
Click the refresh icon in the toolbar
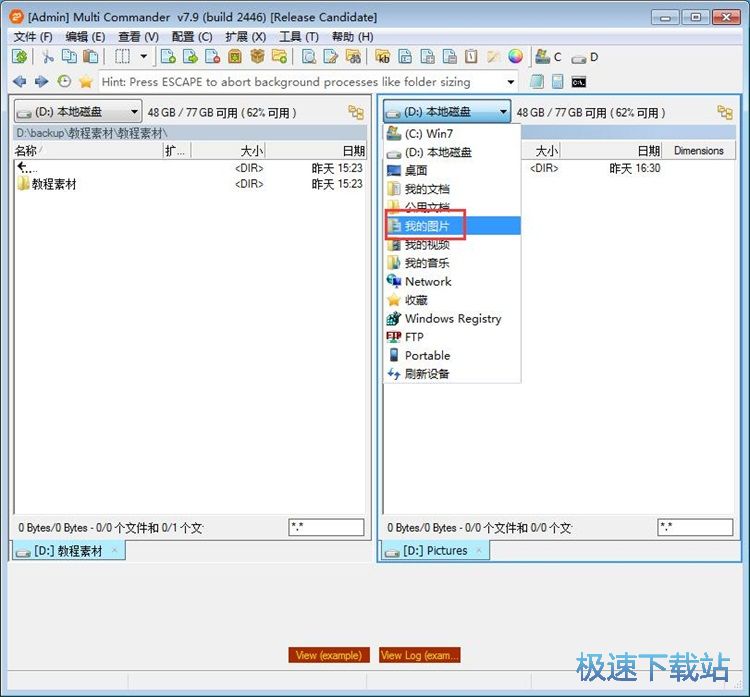pos(19,57)
